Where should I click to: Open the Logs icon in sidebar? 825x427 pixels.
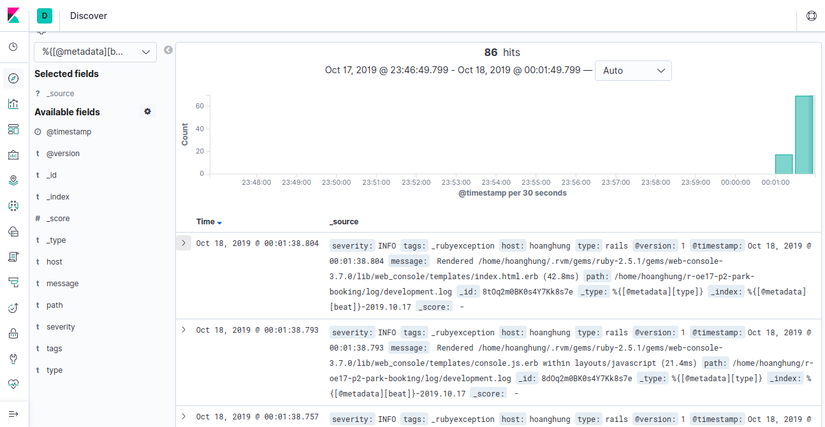click(14, 257)
